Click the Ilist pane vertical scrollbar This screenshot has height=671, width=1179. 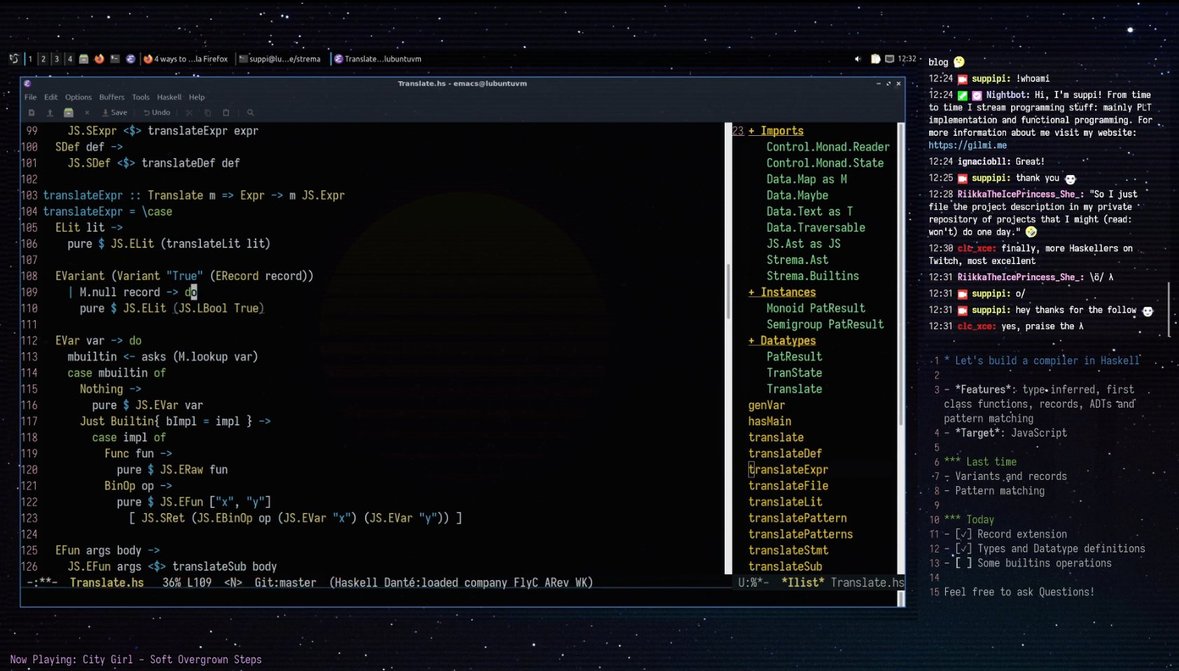pyautogui.click(x=900, y=350)
